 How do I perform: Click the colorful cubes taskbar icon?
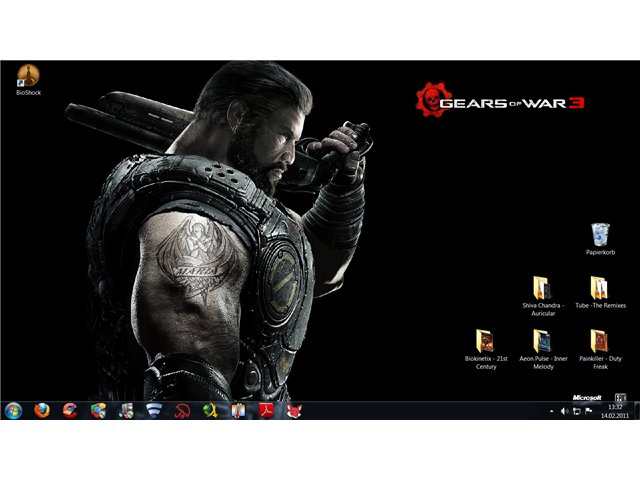click(x=98, y=411)
